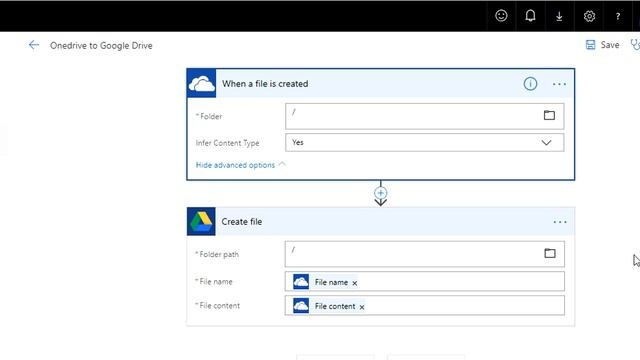640x360 pixels.
Task: Remove the File content dynamic token
Action: pos(362,307)
